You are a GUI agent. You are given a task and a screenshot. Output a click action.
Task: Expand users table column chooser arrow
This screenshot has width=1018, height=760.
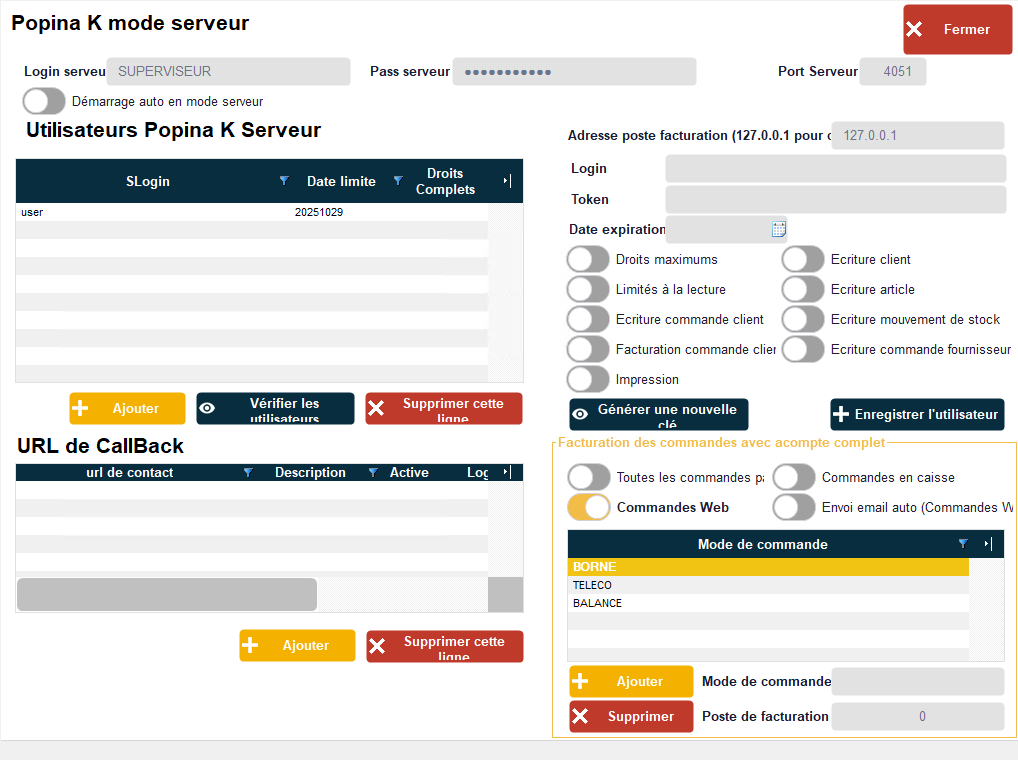507,181
